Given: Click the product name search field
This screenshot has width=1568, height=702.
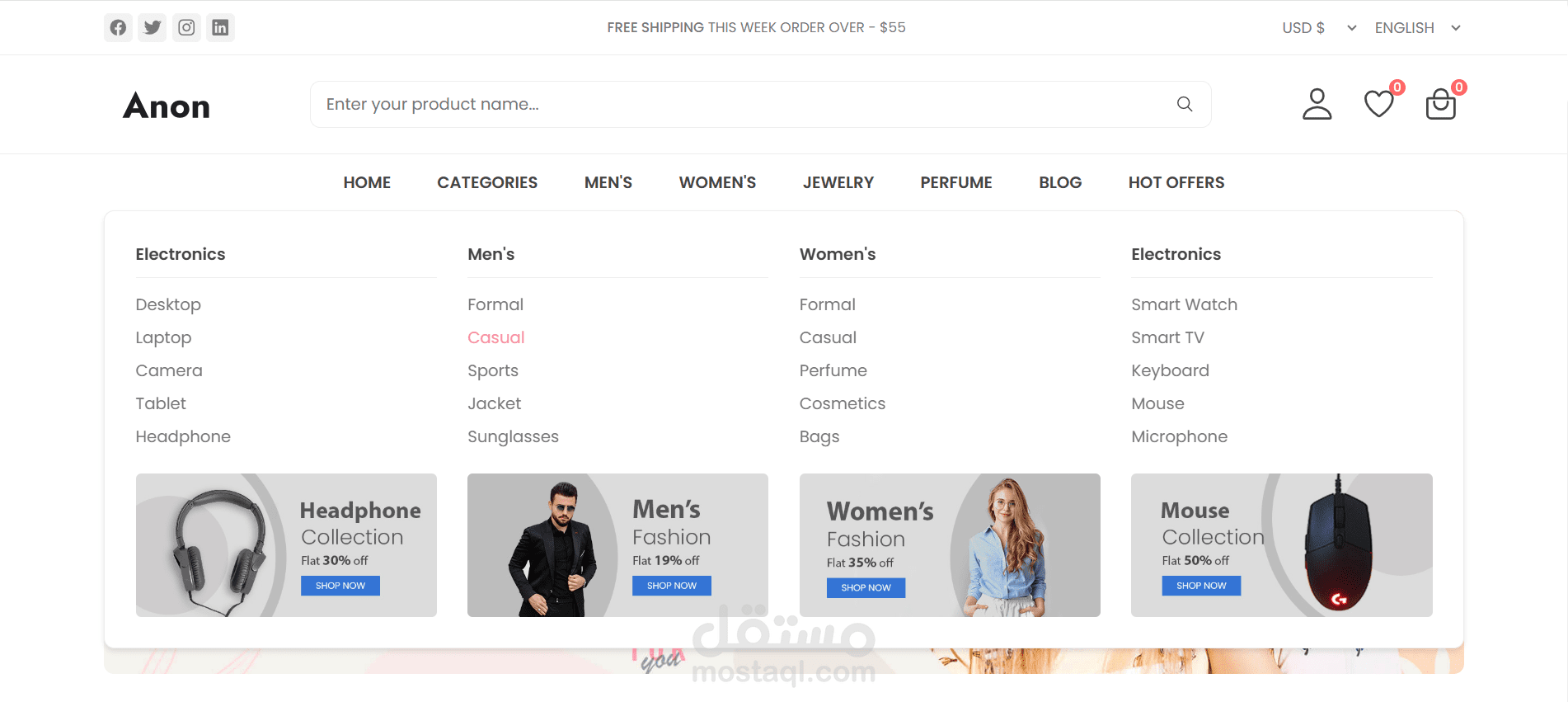Looking at the screenshot, I should click(x=760, y=104).
